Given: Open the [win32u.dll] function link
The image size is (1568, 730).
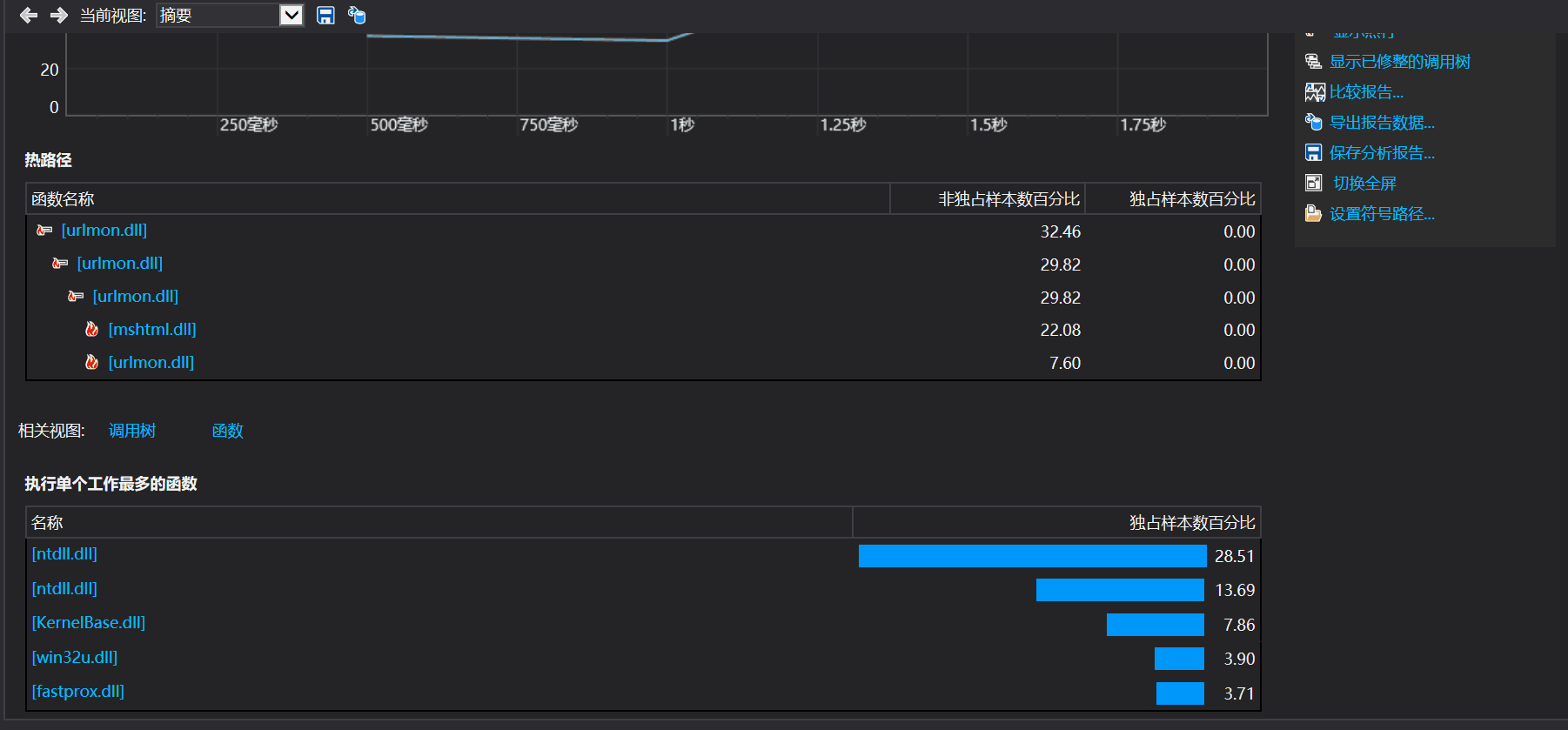Looking at the screenshot, I should (x=75, y=658).
